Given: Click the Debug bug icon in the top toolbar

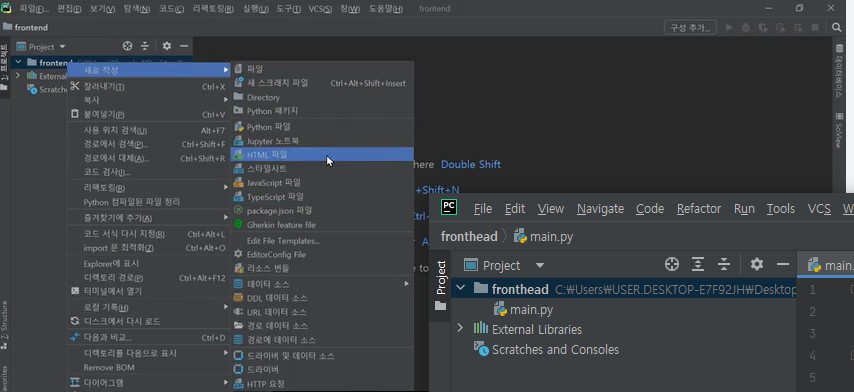Looking at the screenshot, I should [746, 27].
